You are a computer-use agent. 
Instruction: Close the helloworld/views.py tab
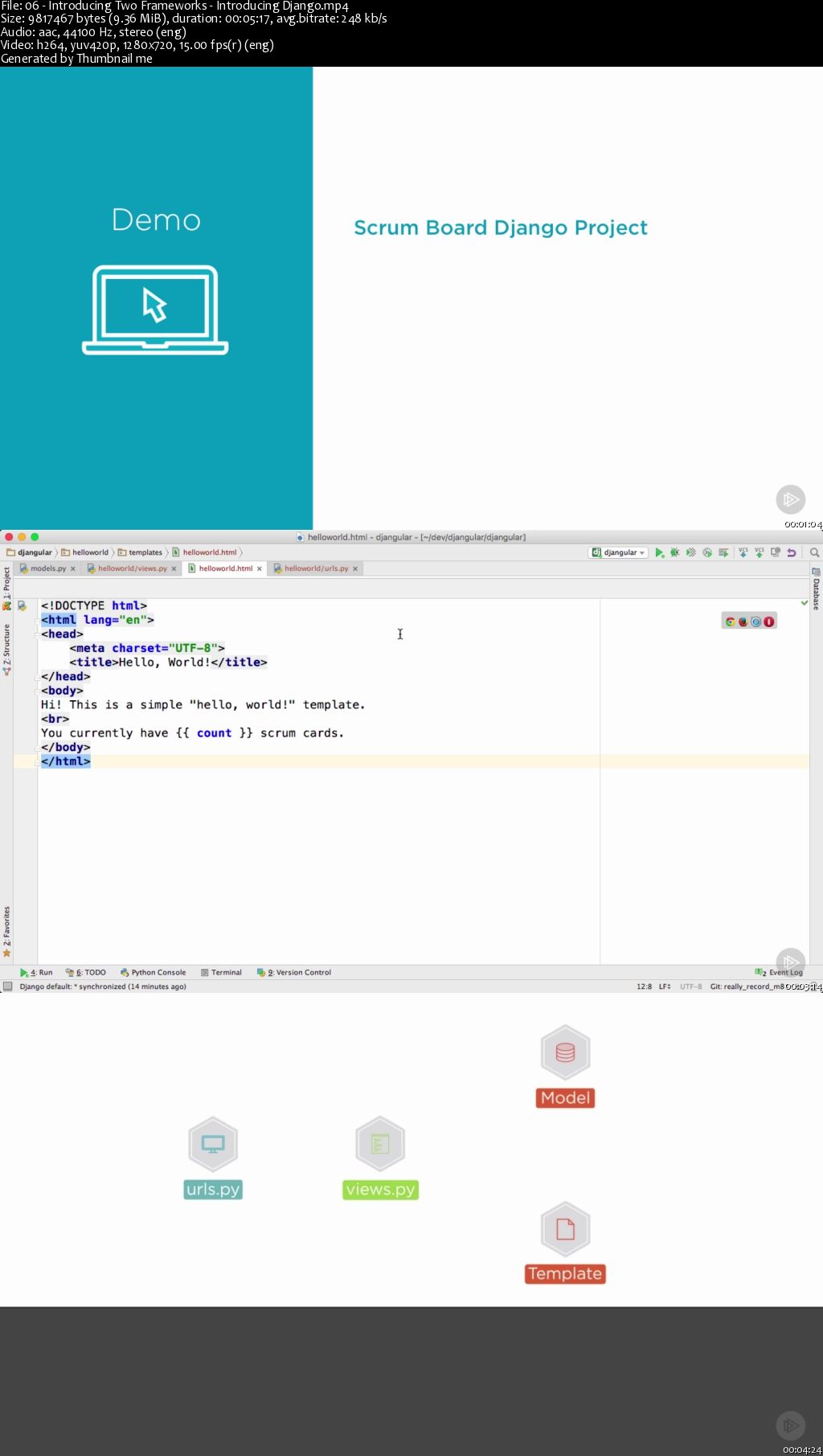pos(174,568)
